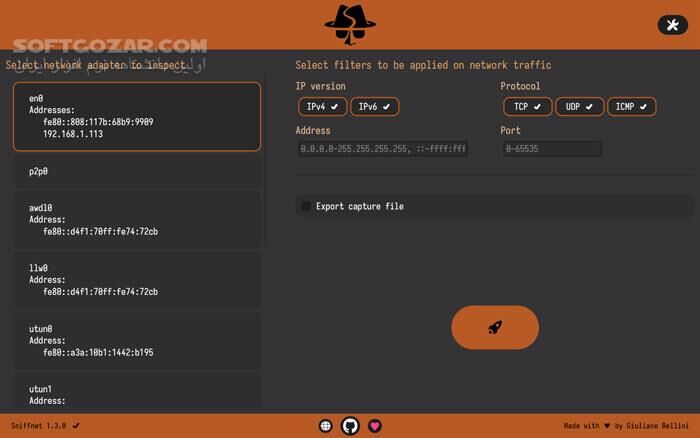Start capture with the rocket button

pos(495,327)
